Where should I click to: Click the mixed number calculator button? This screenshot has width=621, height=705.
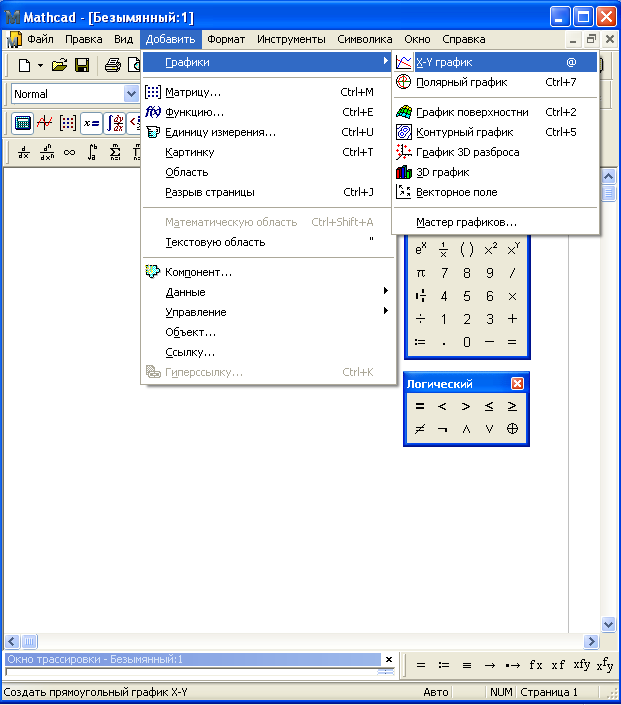tap(420, 296)
